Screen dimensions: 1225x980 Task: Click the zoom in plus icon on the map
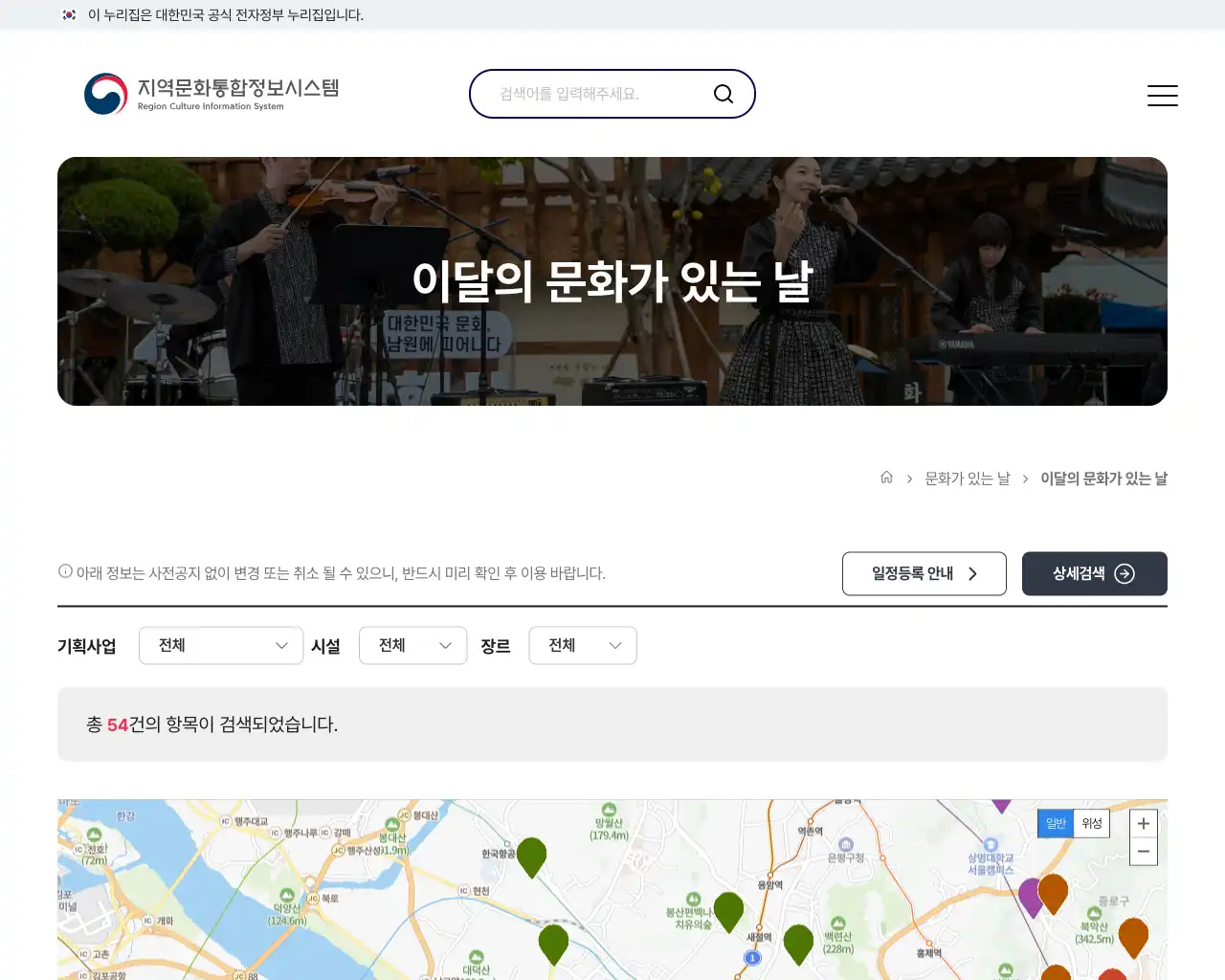pos(1143,823)
